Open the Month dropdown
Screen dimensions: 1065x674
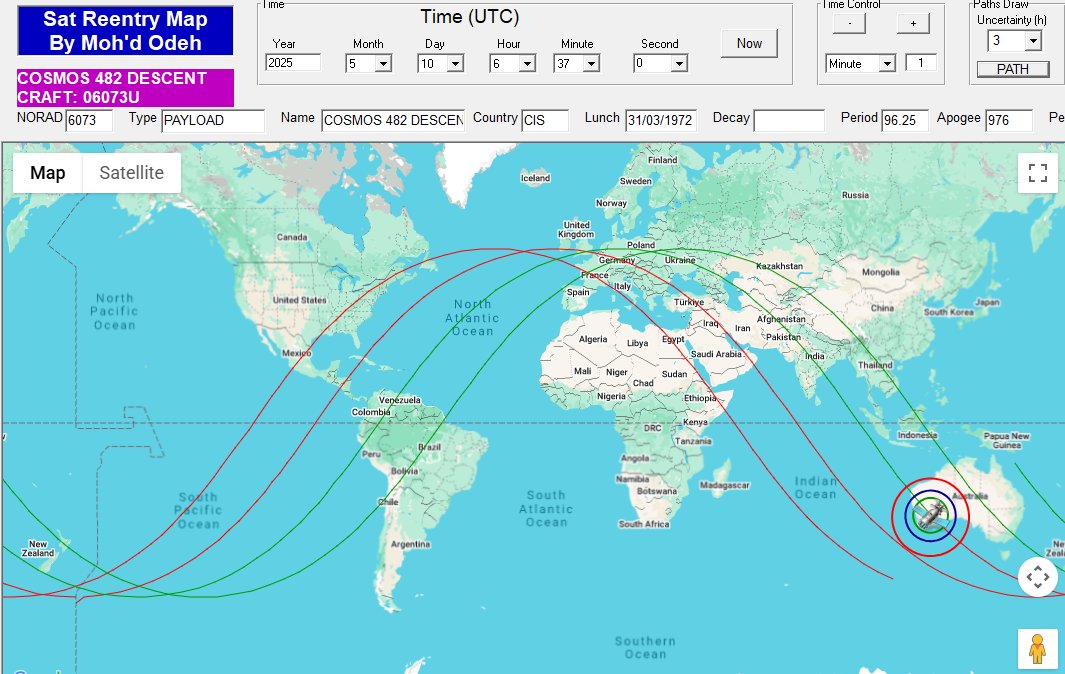coord(382,63)
